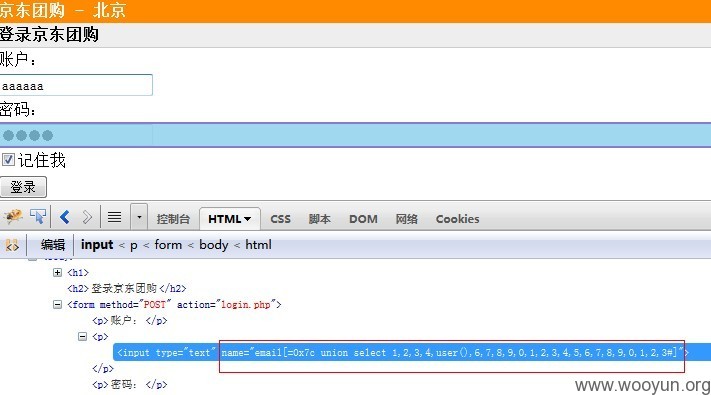
Task: Select the input breadcrumb
Action: click(x=97, y=245)
